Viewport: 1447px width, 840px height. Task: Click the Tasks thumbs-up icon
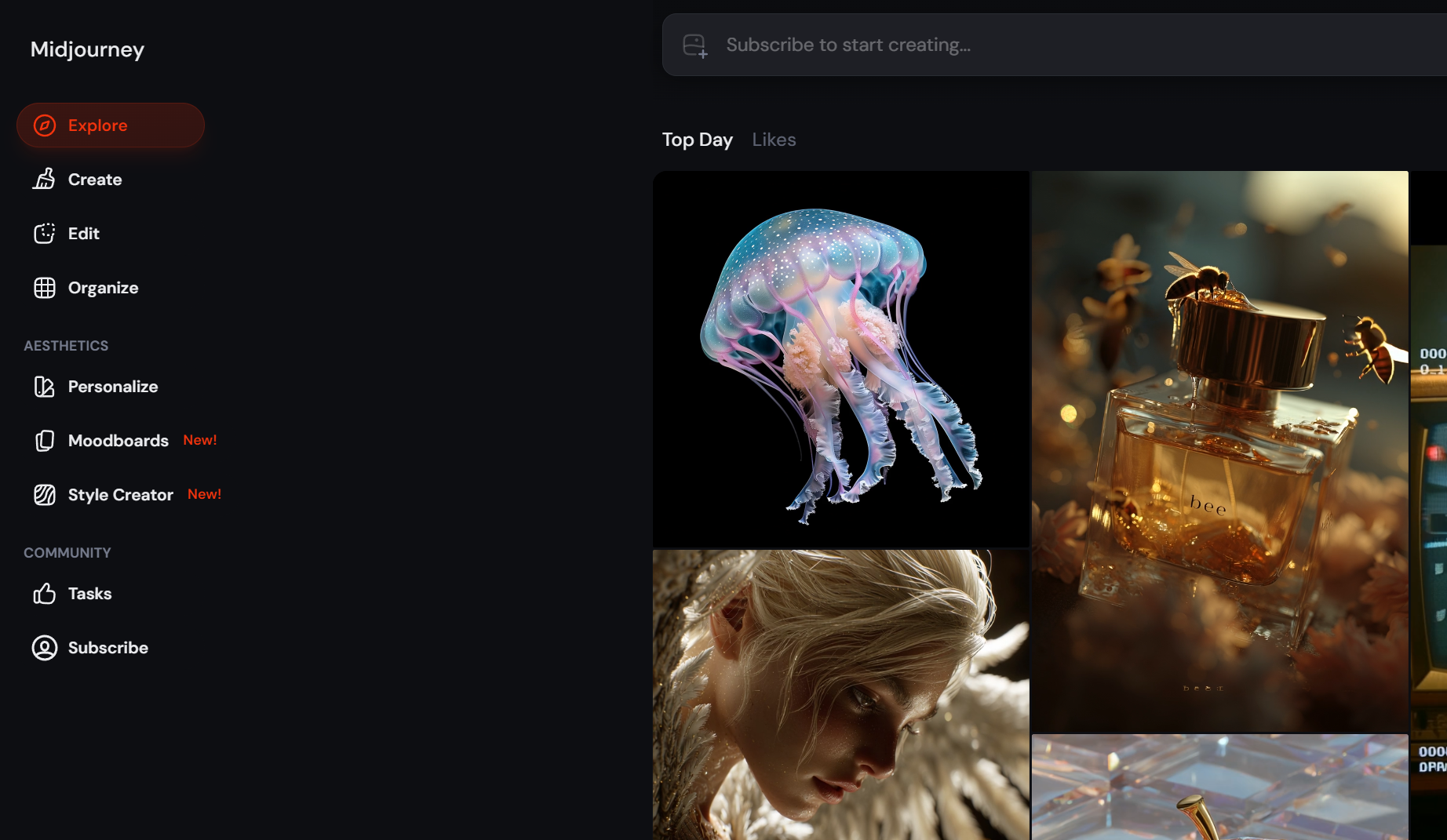pos(45,594)
